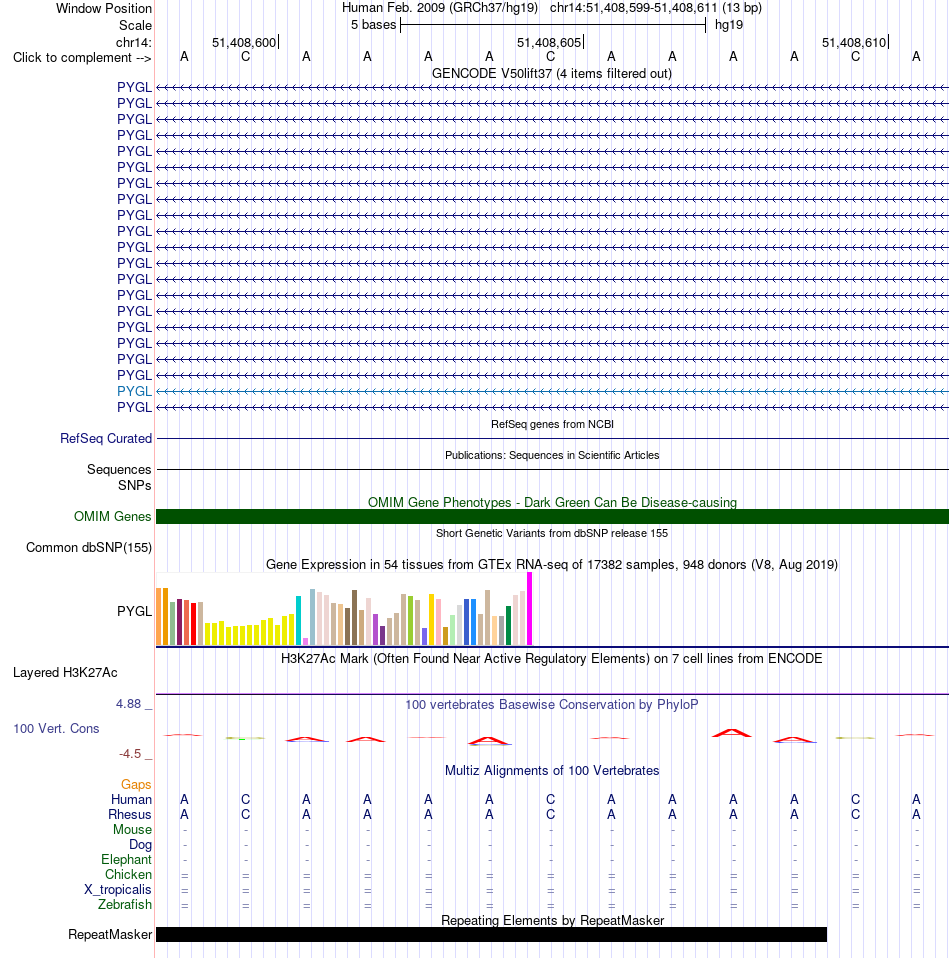Select the Scale track label
The width and height of the screenshot is (950, 958).
[x=135, y=26]
